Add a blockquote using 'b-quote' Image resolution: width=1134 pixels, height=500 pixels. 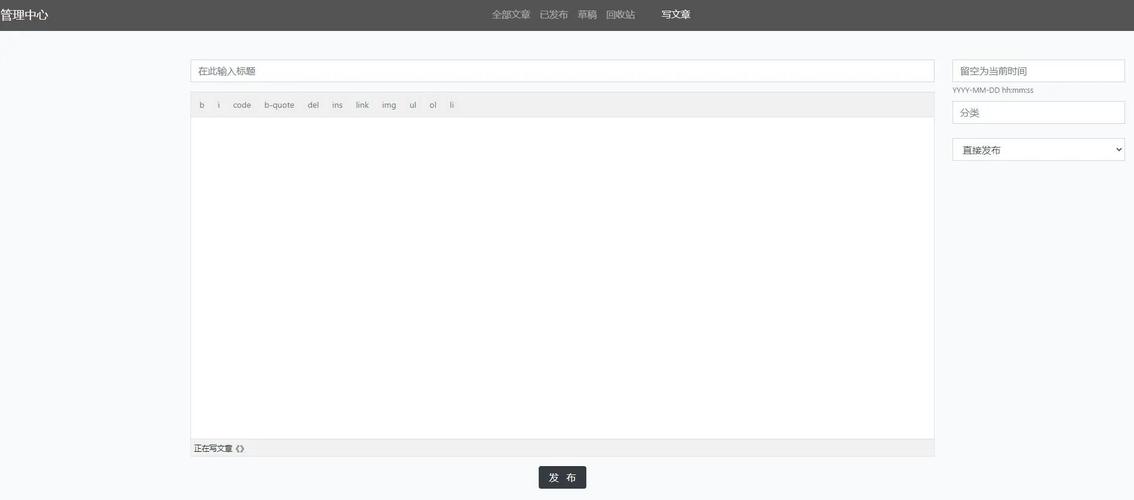pyautogui.click(x=279, y=105)
